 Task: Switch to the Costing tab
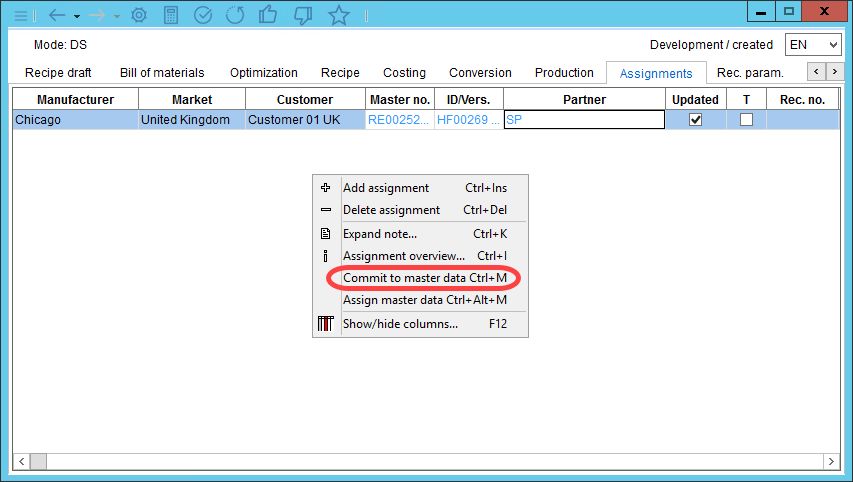click(404, 73)
